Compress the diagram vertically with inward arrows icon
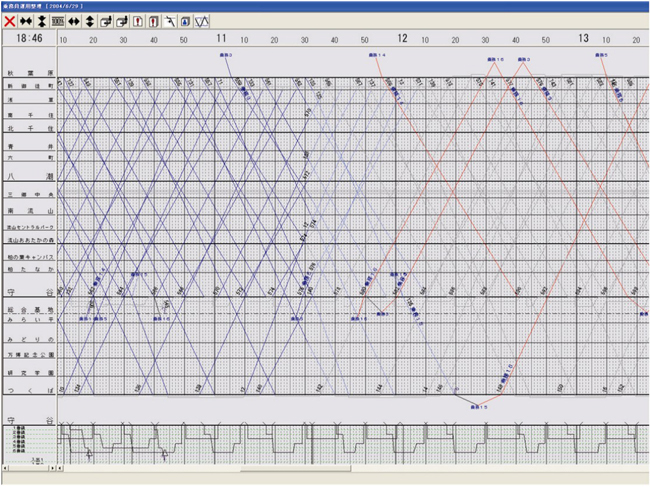Image resolution: width=650 pixels, height=487 pixels. click(42, 22)
